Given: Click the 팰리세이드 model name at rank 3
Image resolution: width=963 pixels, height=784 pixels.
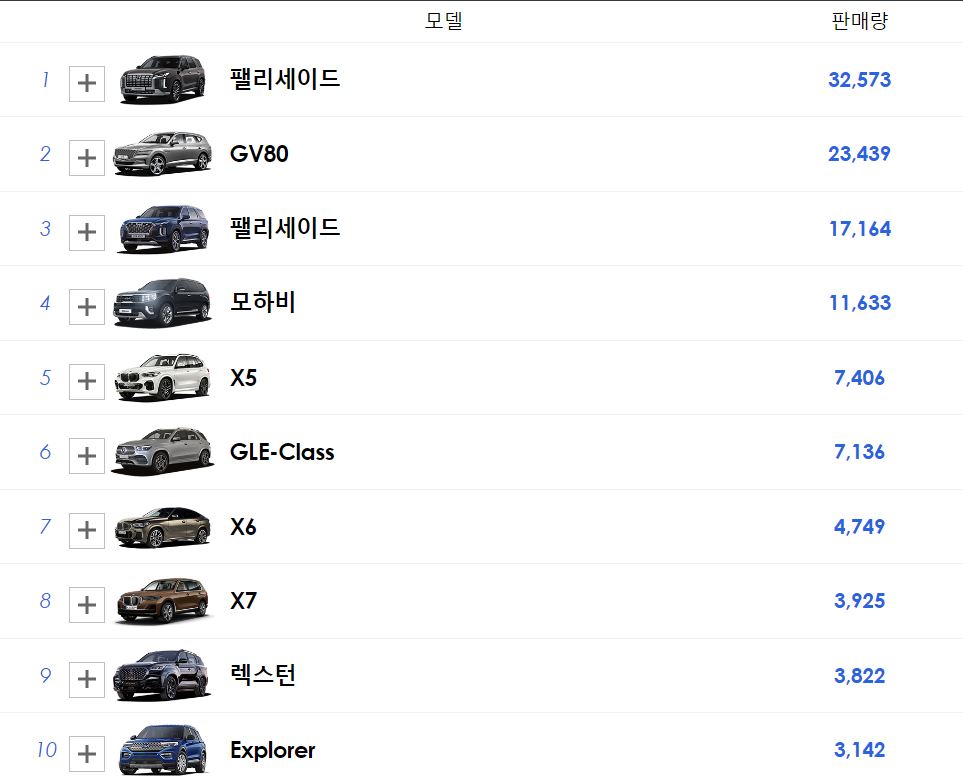Looking at the screenshot, I should click(285, 228).
